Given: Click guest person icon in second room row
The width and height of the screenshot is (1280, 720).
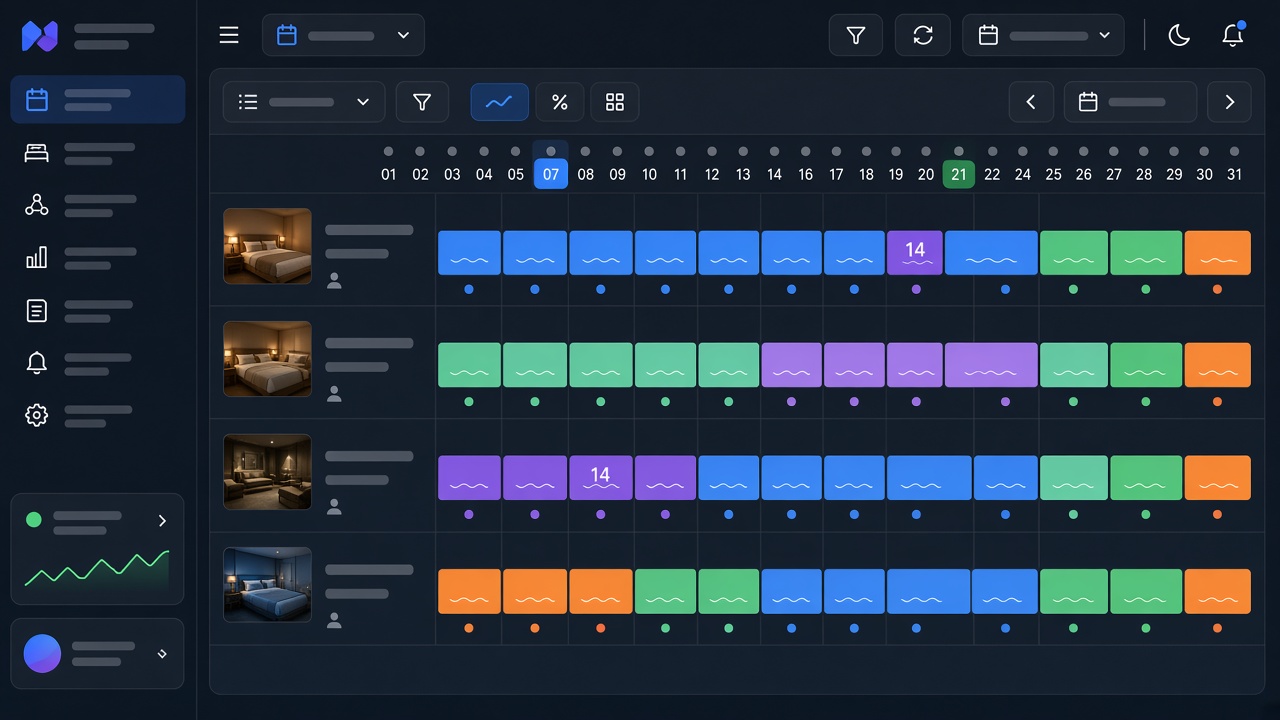Looking at the screenshot, I should (x=334, y=394).
